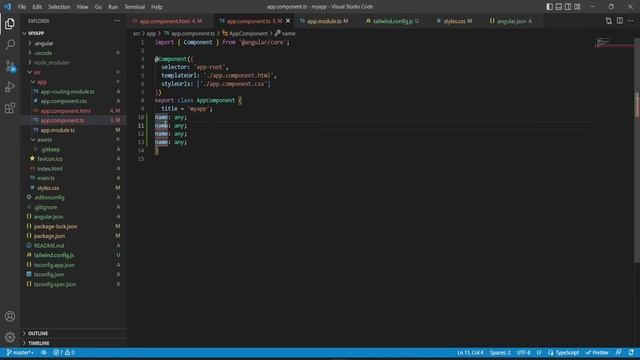Open Run and Debug view icon

tap(10, 87)
